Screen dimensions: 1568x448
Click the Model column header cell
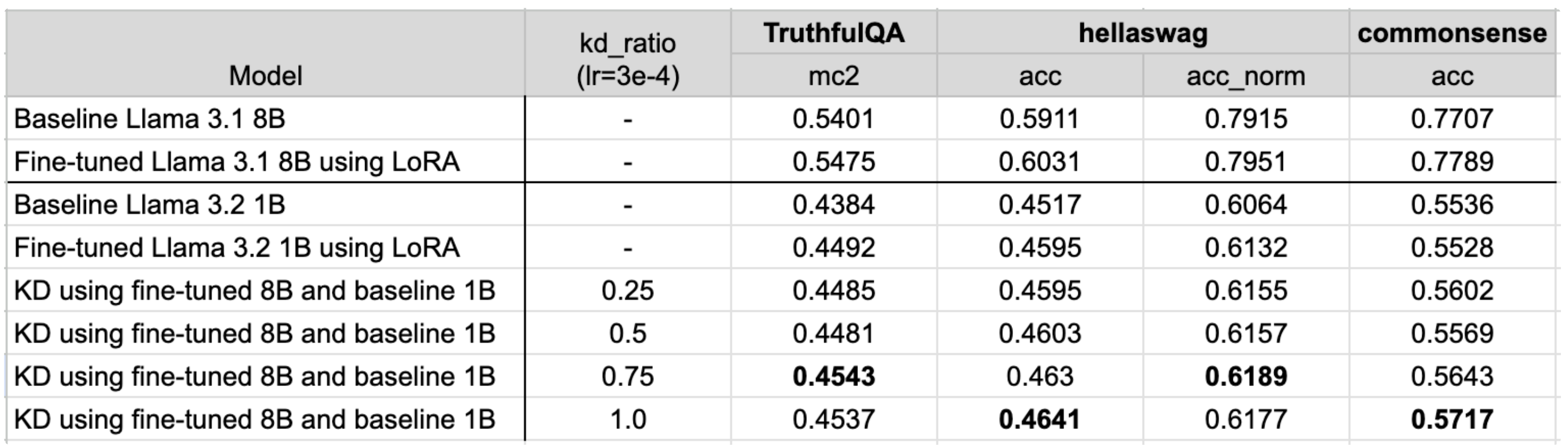coord(266,76)
